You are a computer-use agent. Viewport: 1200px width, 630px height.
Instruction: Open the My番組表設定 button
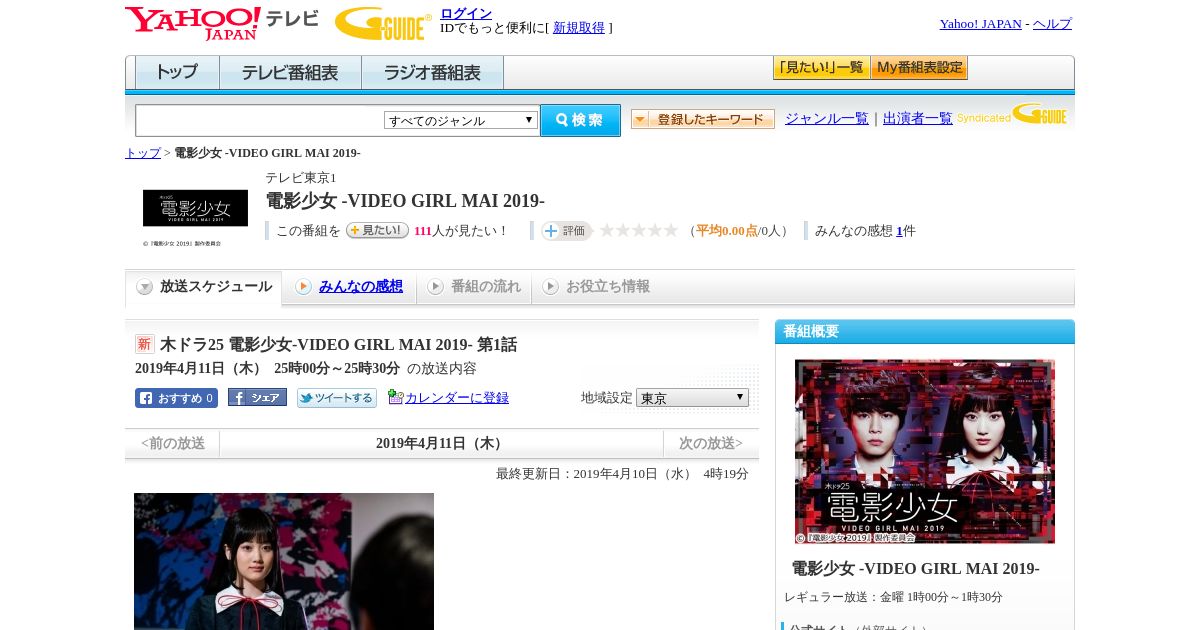pos(919,68)
